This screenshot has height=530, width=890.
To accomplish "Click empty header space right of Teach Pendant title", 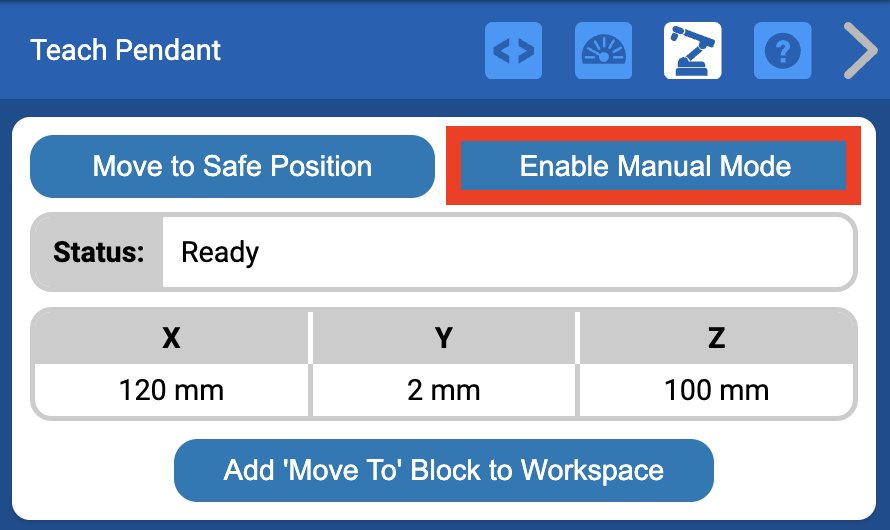I will pos(350,50).
